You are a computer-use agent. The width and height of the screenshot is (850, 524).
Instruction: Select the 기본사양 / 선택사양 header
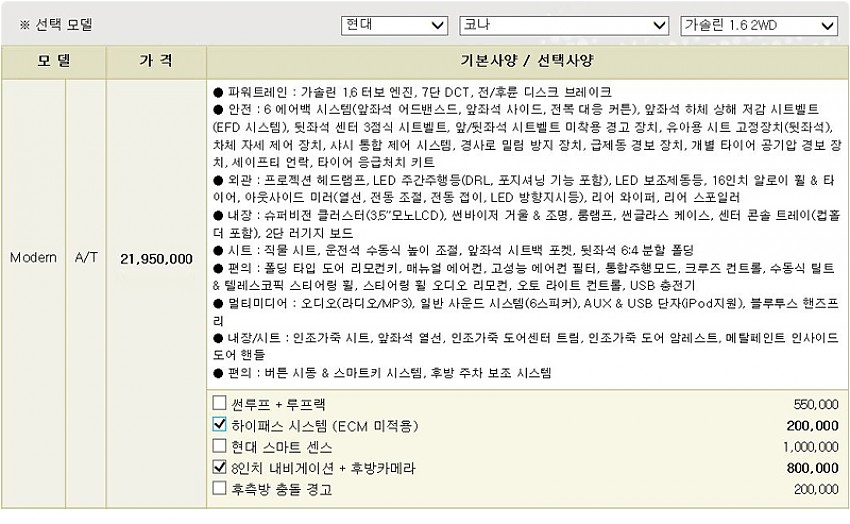(x=527, y=60)
